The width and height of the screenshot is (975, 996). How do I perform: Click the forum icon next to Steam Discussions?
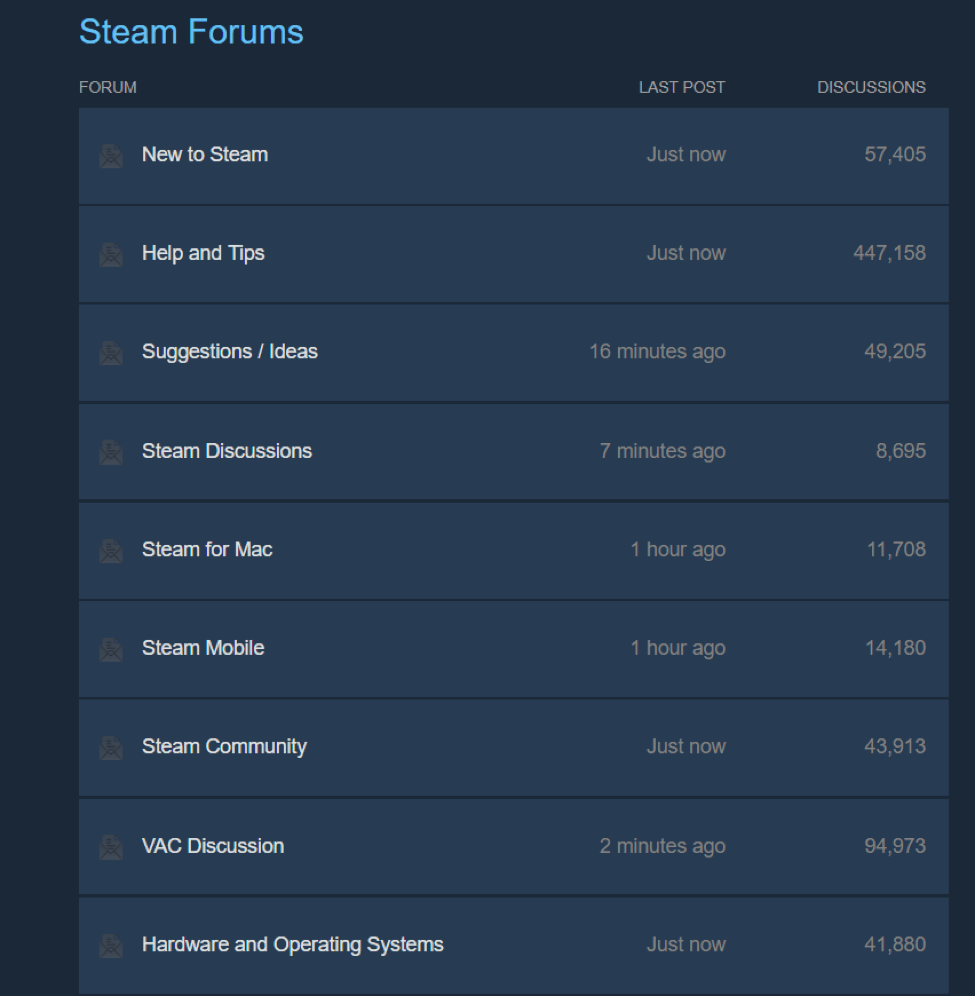click(x=111, y=452)
